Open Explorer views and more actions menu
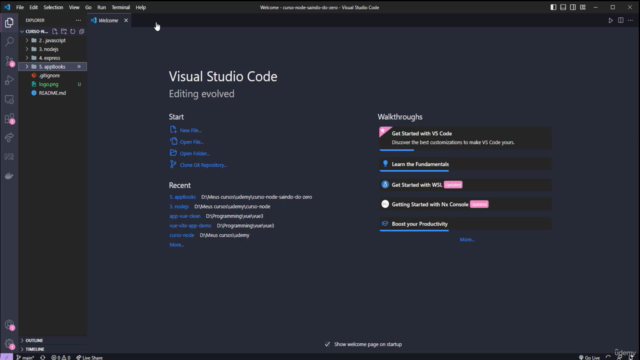 pyautogui.click(x=78, y=20)
